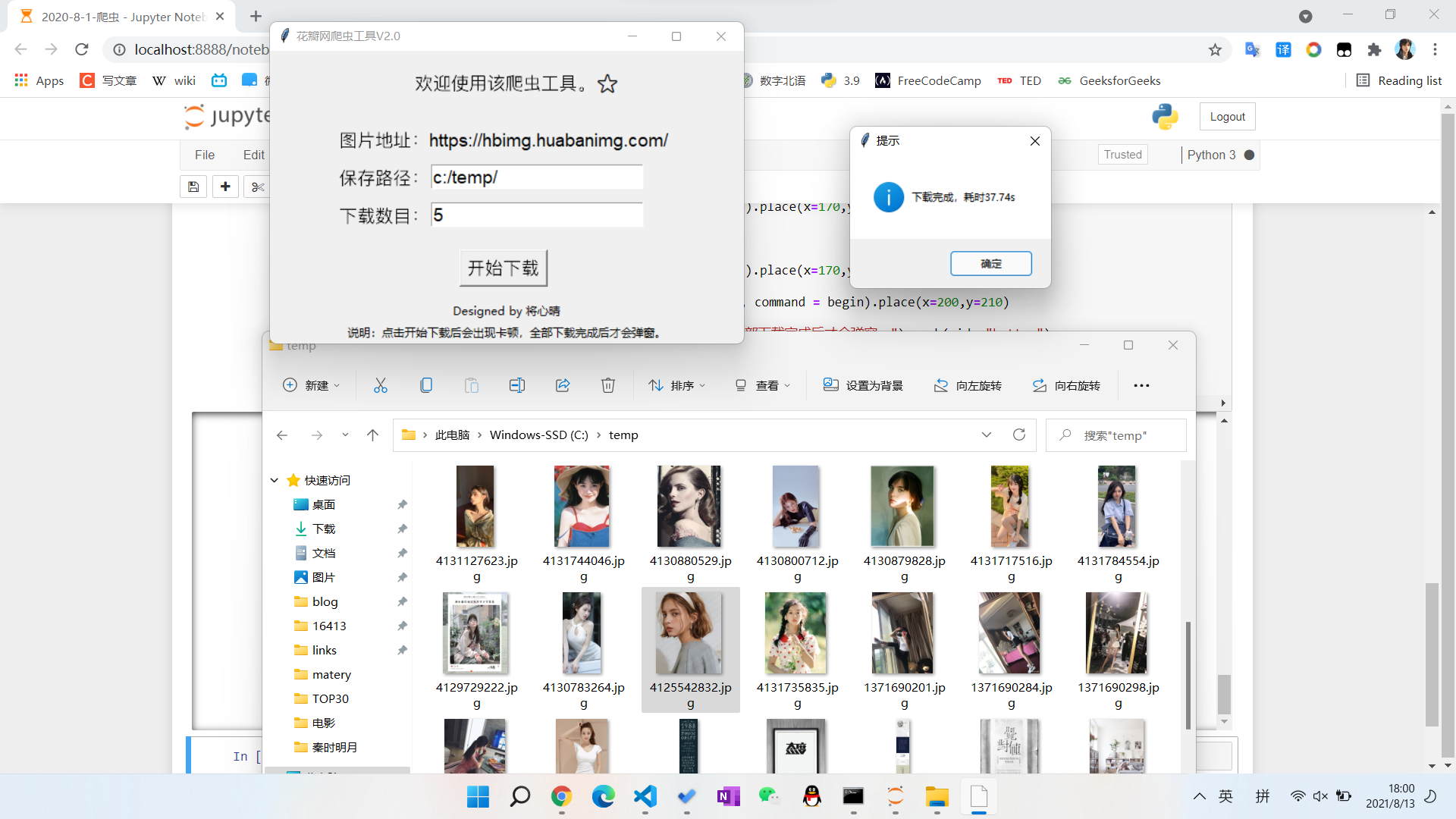Open the 查看 view dropdown
The image size is (1456, 819).
pos(763,385)
